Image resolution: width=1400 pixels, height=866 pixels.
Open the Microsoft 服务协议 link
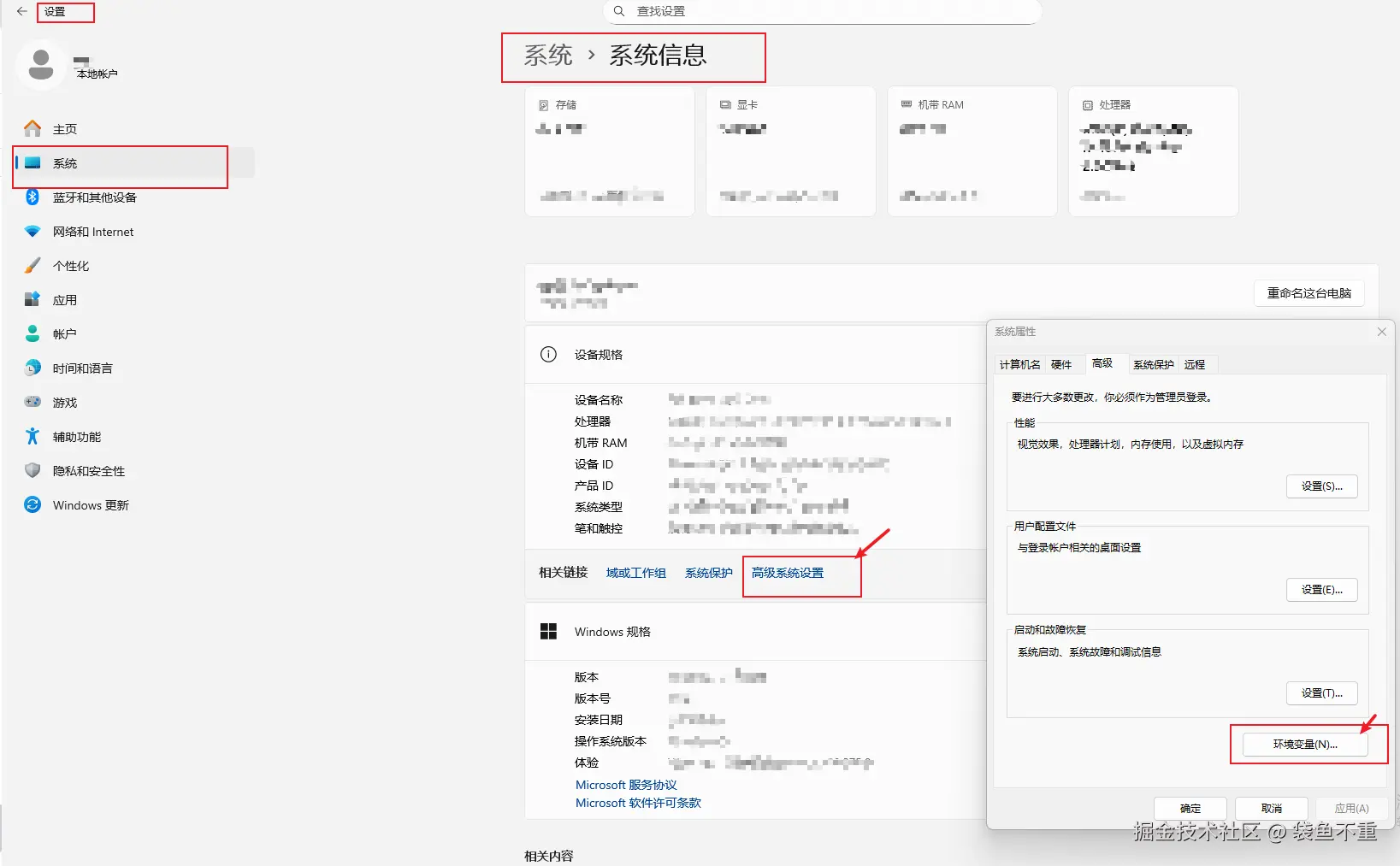626,785
